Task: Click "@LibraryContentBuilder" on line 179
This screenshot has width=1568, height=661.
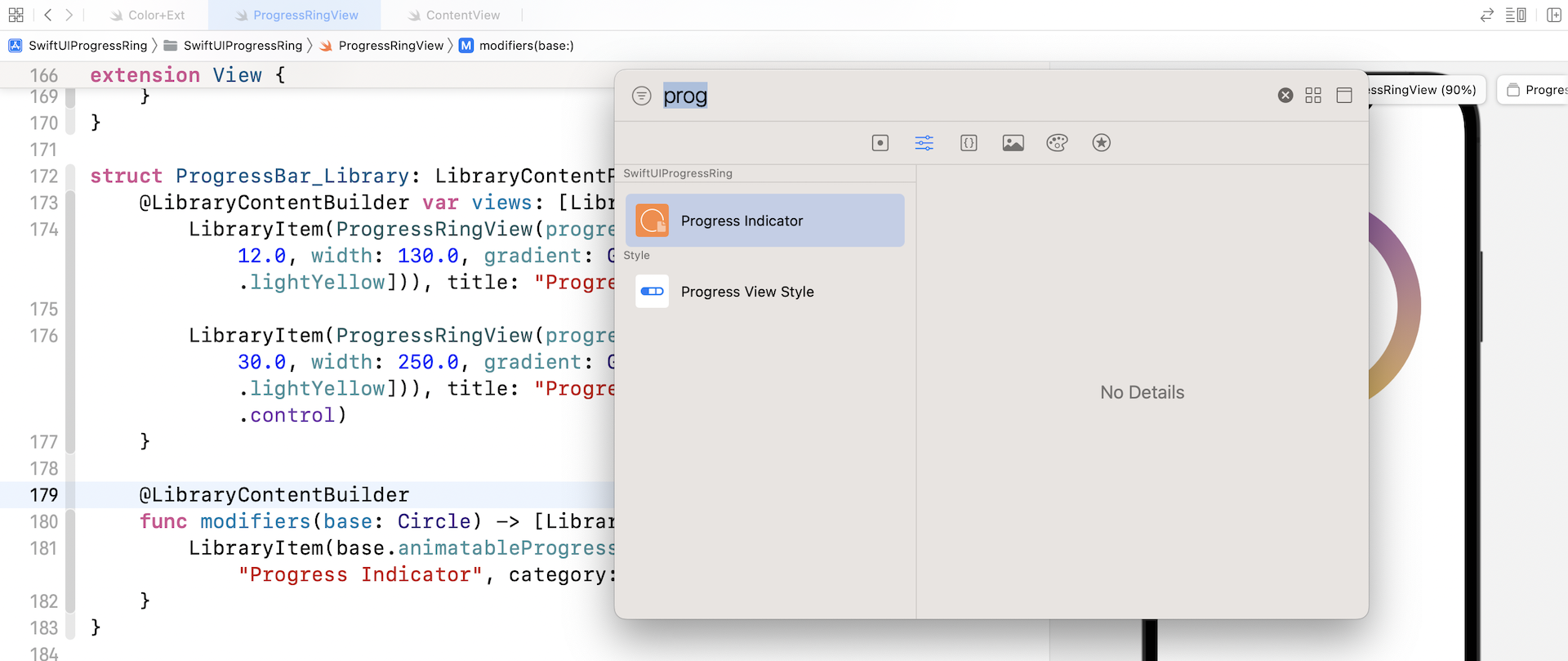Action: pyautogui.click(x=274, y=495)
